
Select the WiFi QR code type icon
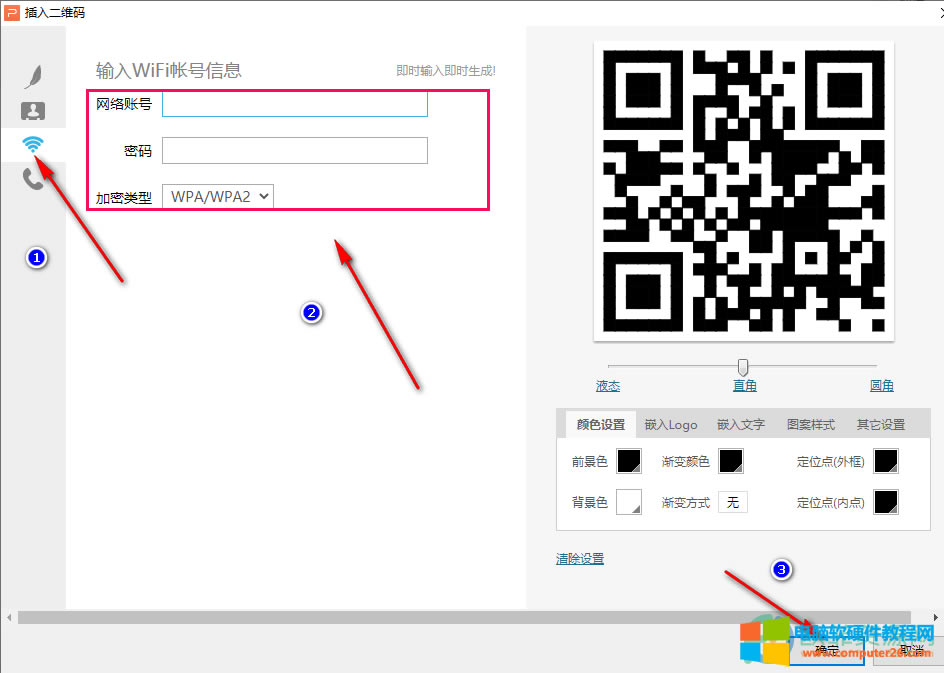[x=35, y=144]
